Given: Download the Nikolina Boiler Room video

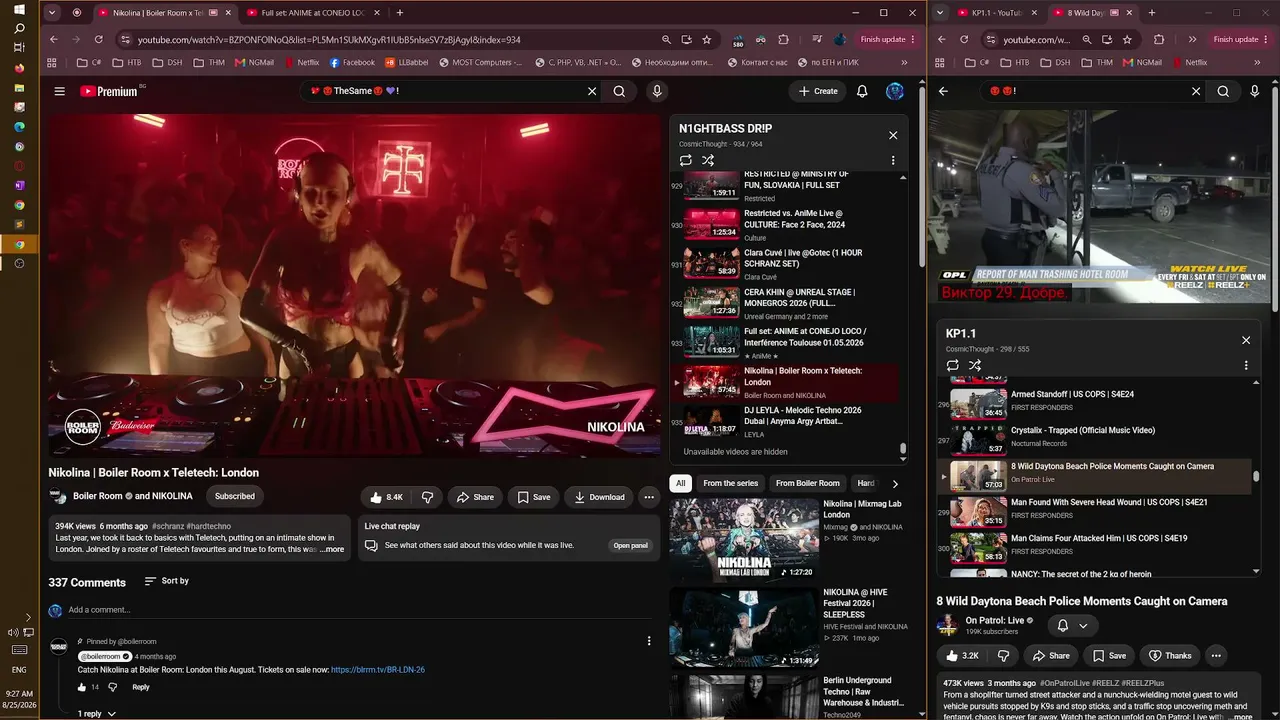Looking at the screenshot, I should [599, 497].
